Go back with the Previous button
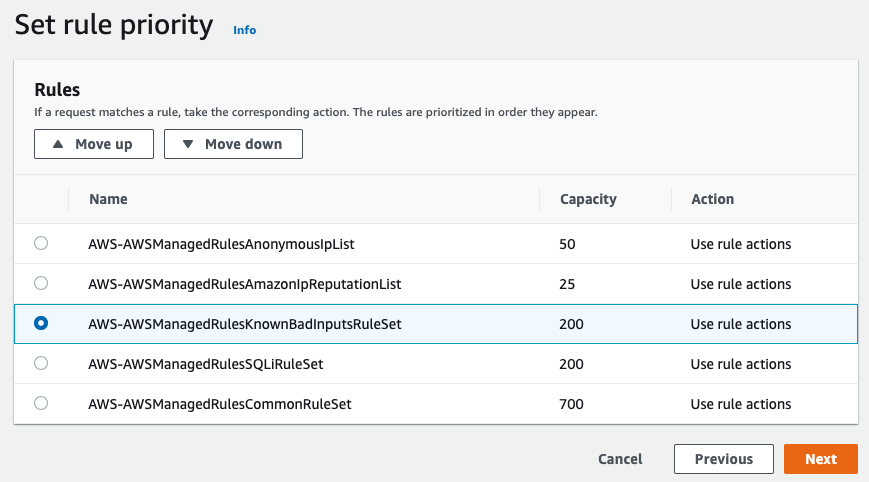The width and height of the screenshot is (869, 482). pos(724,459)
